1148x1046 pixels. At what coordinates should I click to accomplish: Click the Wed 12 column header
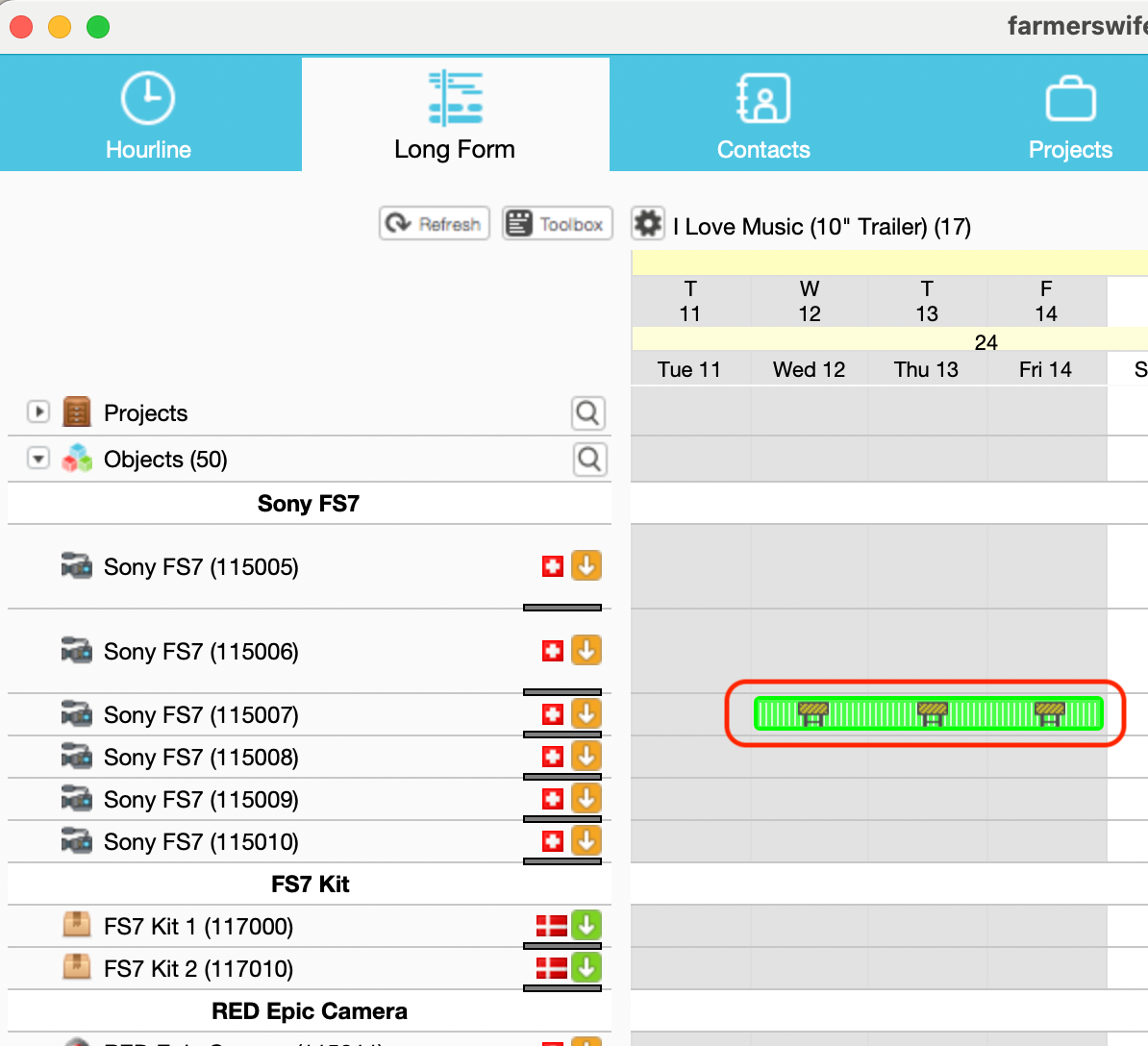click(x=809, y=369)
